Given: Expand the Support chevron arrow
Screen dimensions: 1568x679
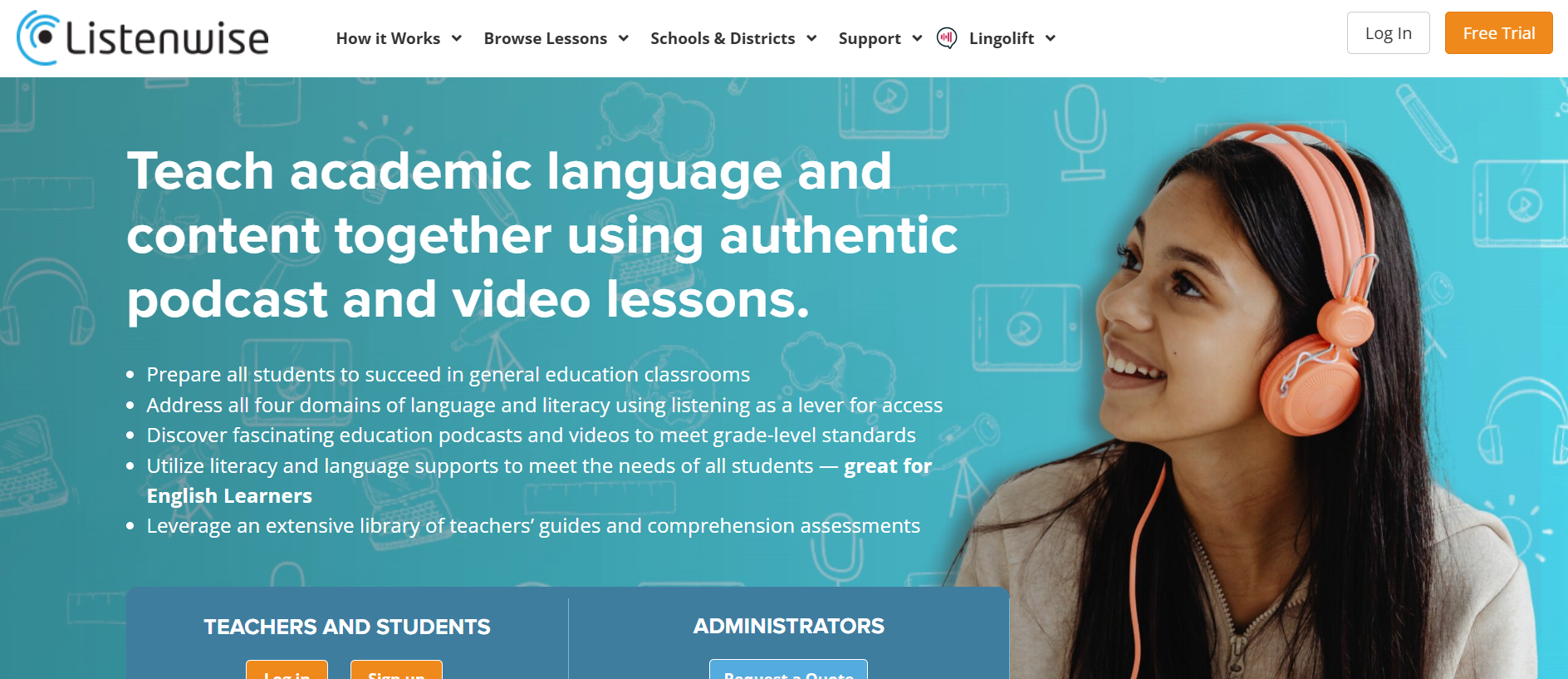Looking at the screenshot, I should click(x=917, y=38).
